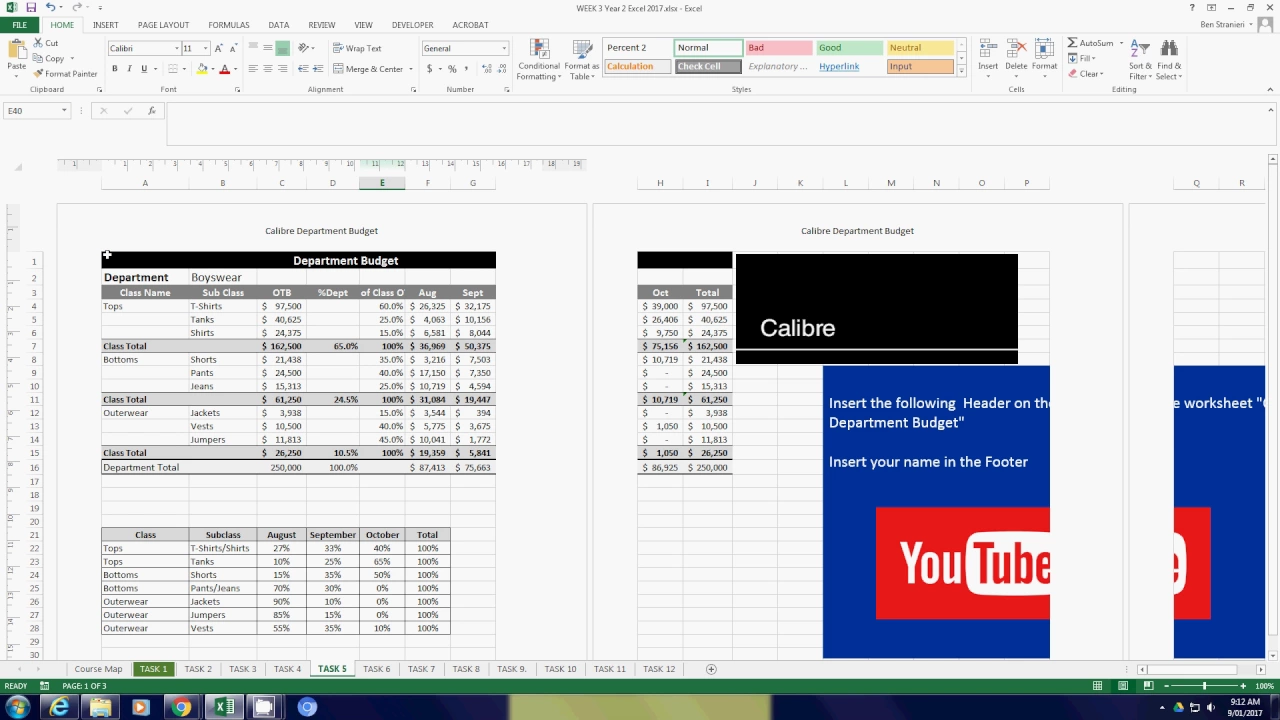Click the Cut scissors icon
Image resolution: width=1280 pixels, height=720 pixels.
[38, 43]
